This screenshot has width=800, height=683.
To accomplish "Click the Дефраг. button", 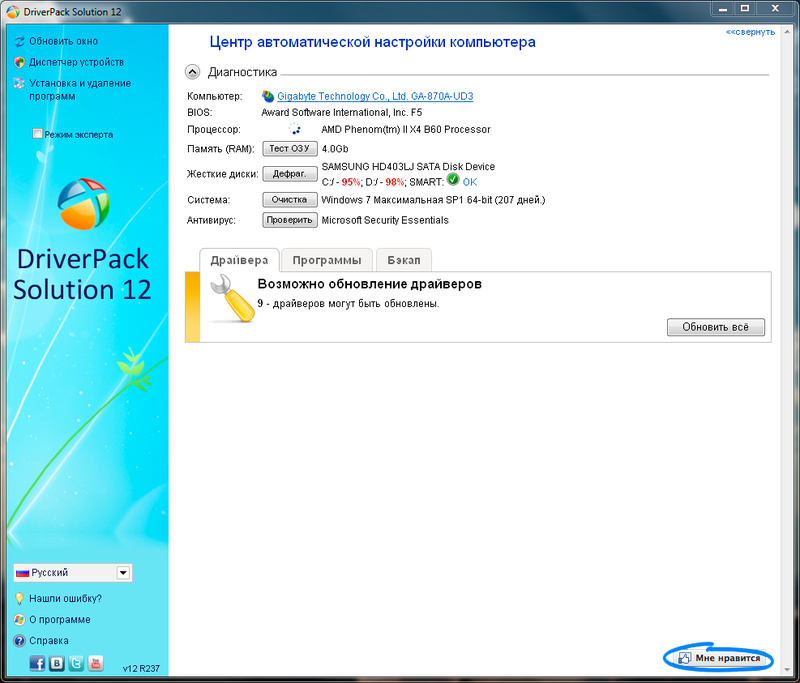I will coord(290,174).
